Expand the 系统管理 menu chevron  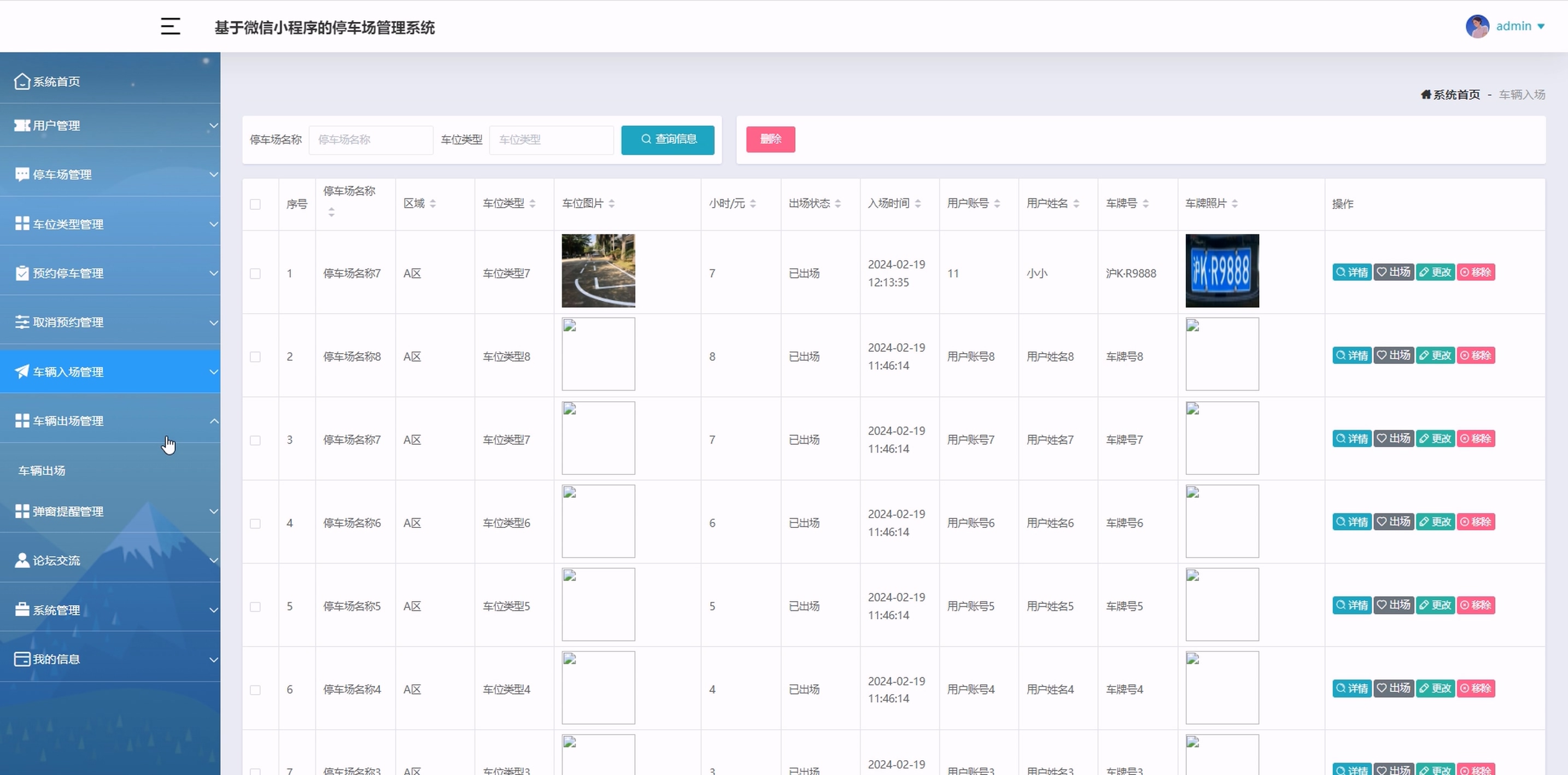(x=214, y=609)
